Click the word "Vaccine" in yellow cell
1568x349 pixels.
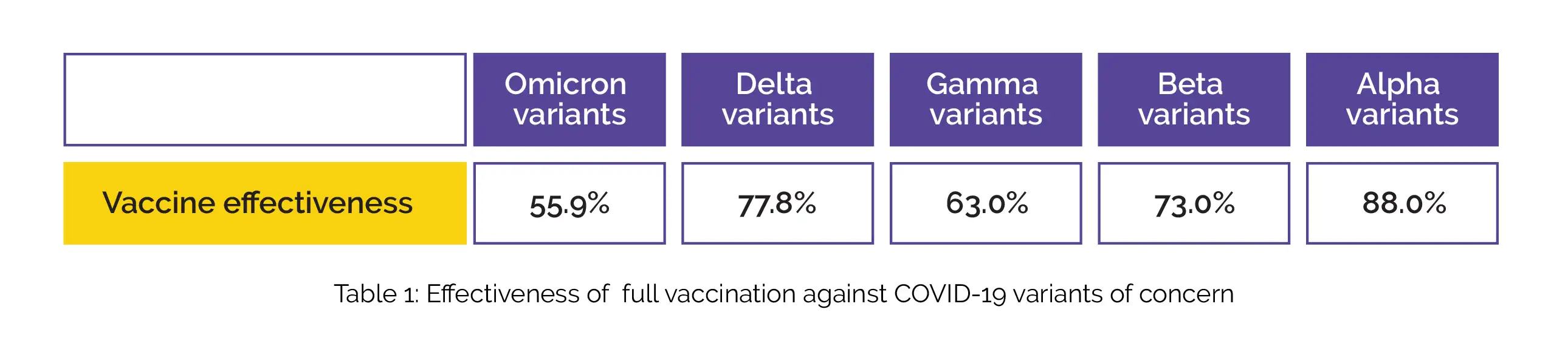[158, 203]
